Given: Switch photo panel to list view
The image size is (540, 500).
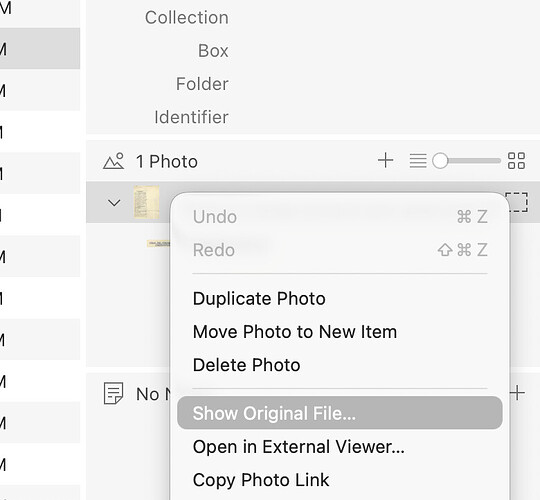Looking at the screenshot, I should coord(418,161).
